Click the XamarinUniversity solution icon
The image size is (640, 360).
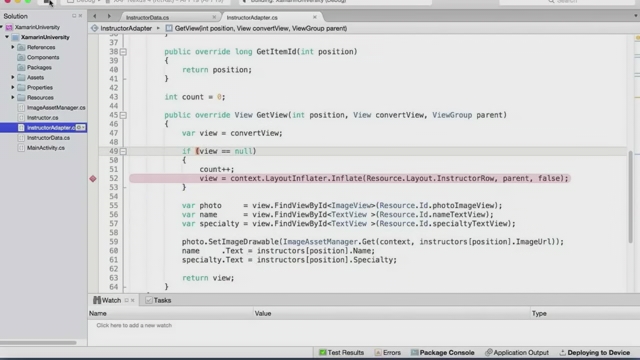[9, 27]
